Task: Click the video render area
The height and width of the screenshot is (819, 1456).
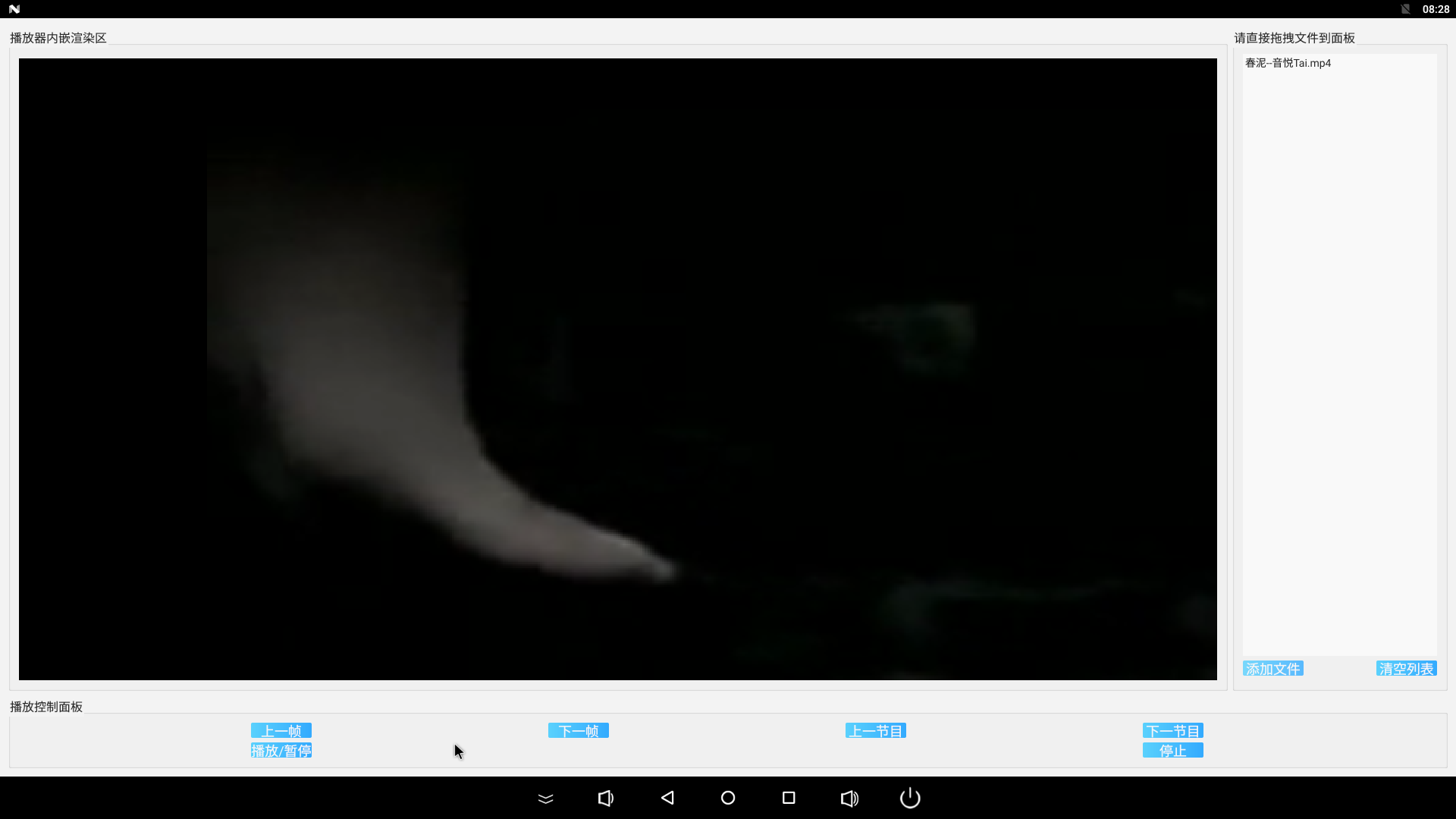Action: 618,369
